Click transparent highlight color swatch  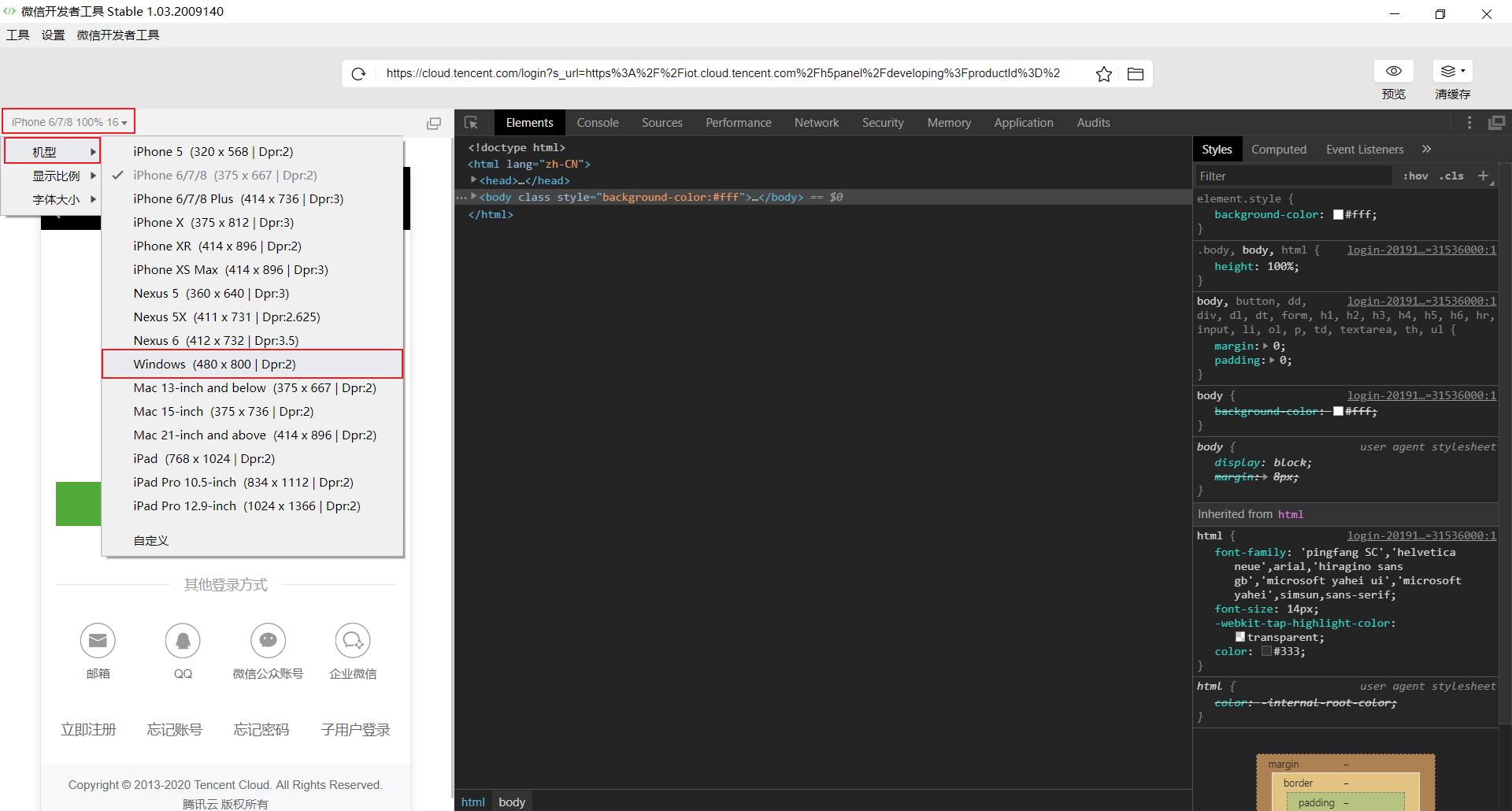coord(1240,637)
